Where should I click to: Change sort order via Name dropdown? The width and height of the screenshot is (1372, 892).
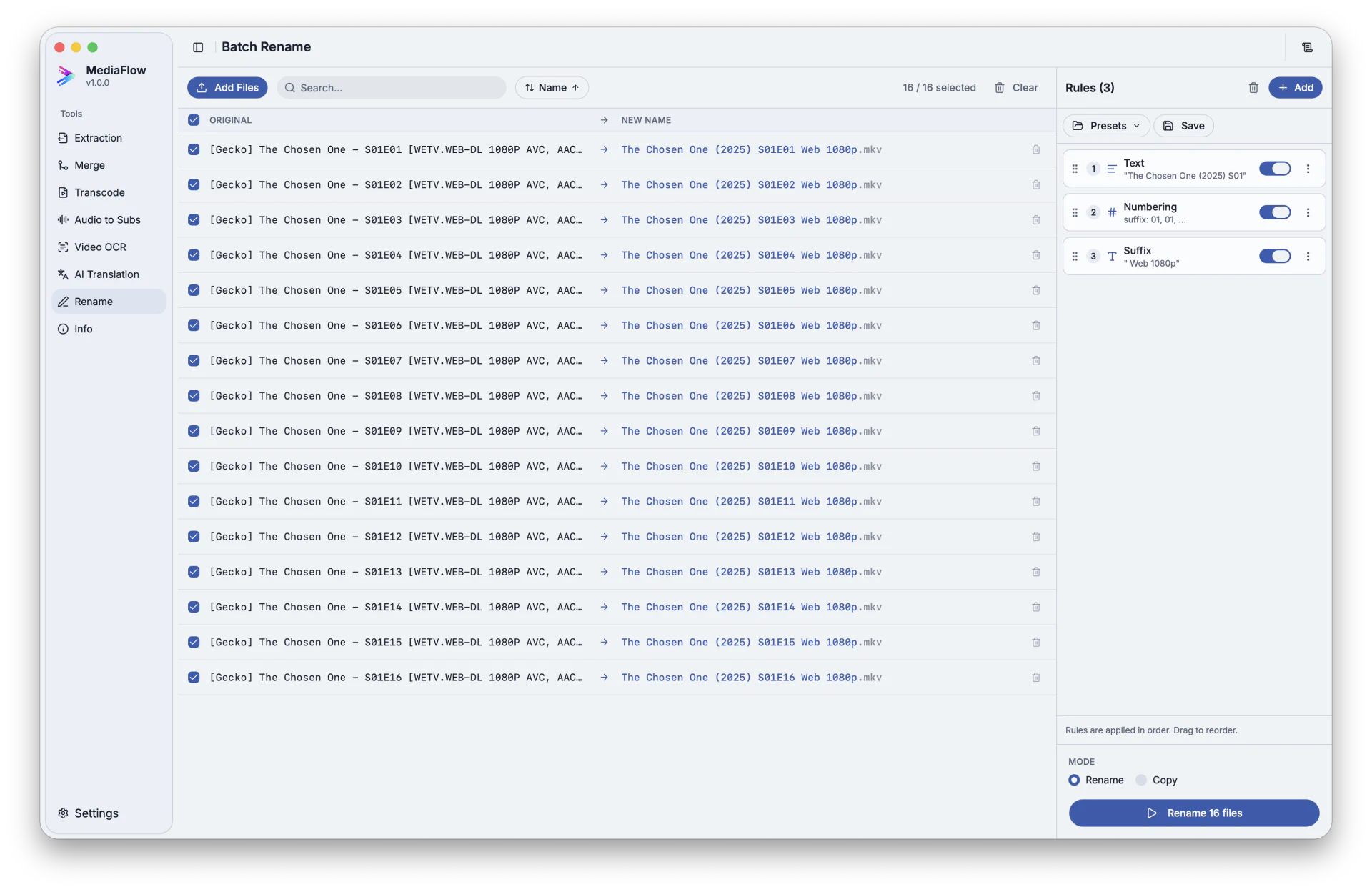tap(552, 88)
